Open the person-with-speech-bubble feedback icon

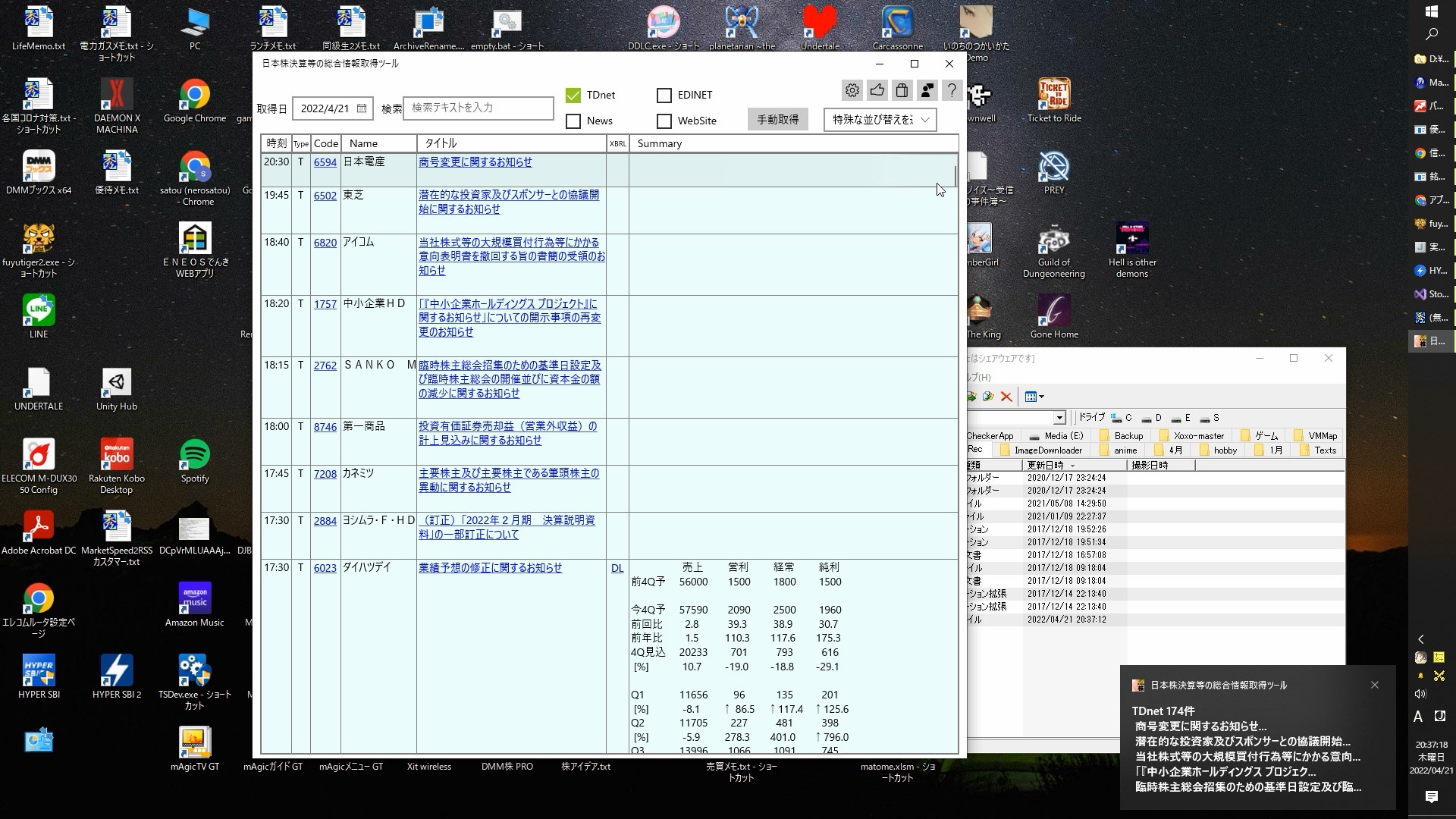pos(927,91)
